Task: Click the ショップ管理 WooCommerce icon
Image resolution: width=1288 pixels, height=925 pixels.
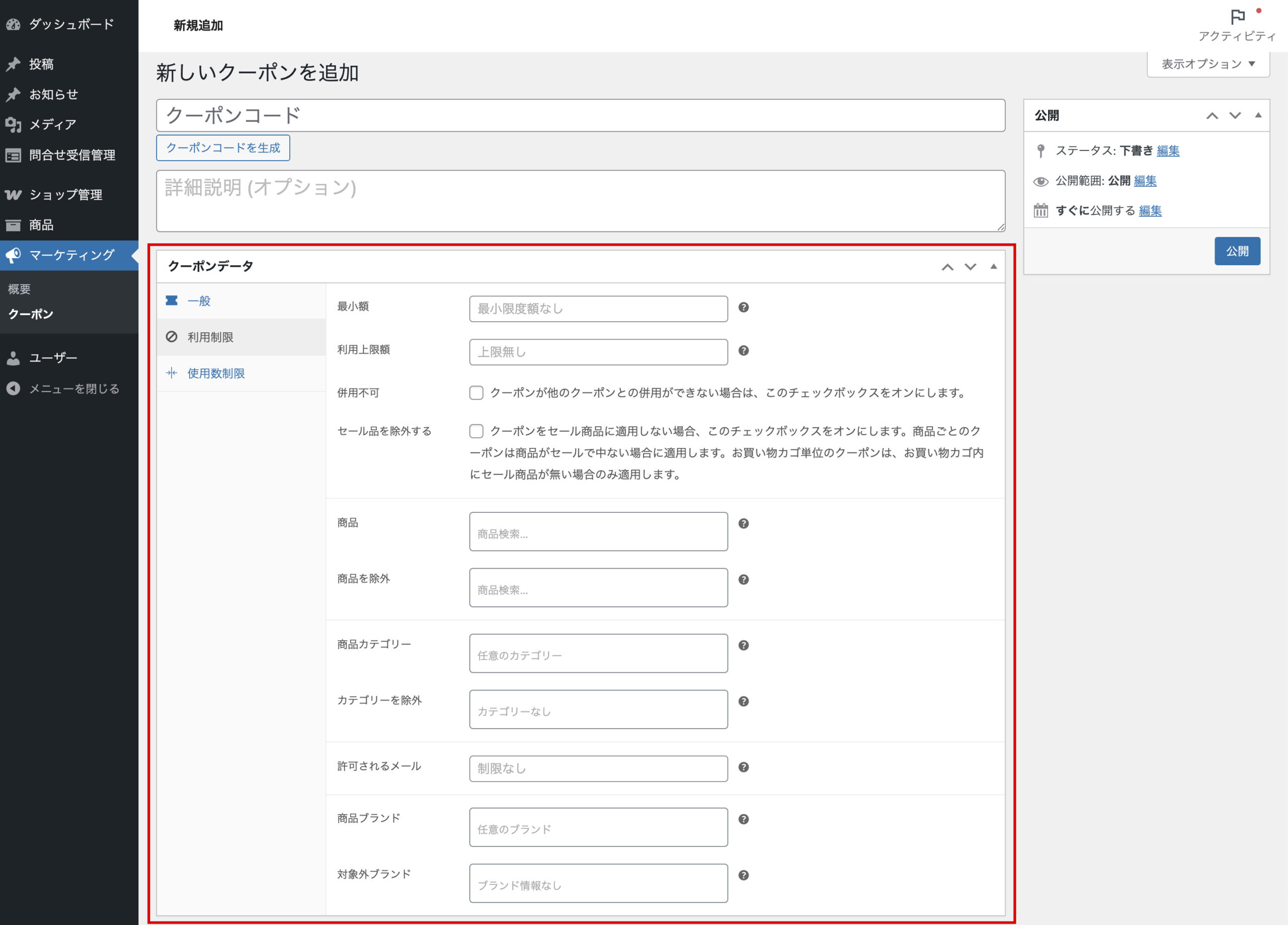Action: tap(13, 195)
